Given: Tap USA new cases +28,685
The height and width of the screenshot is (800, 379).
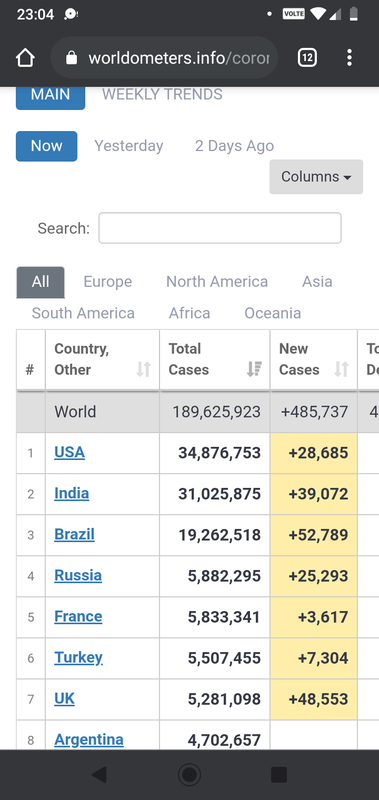Looking at the screenshot, I should (x=318, y=453).
